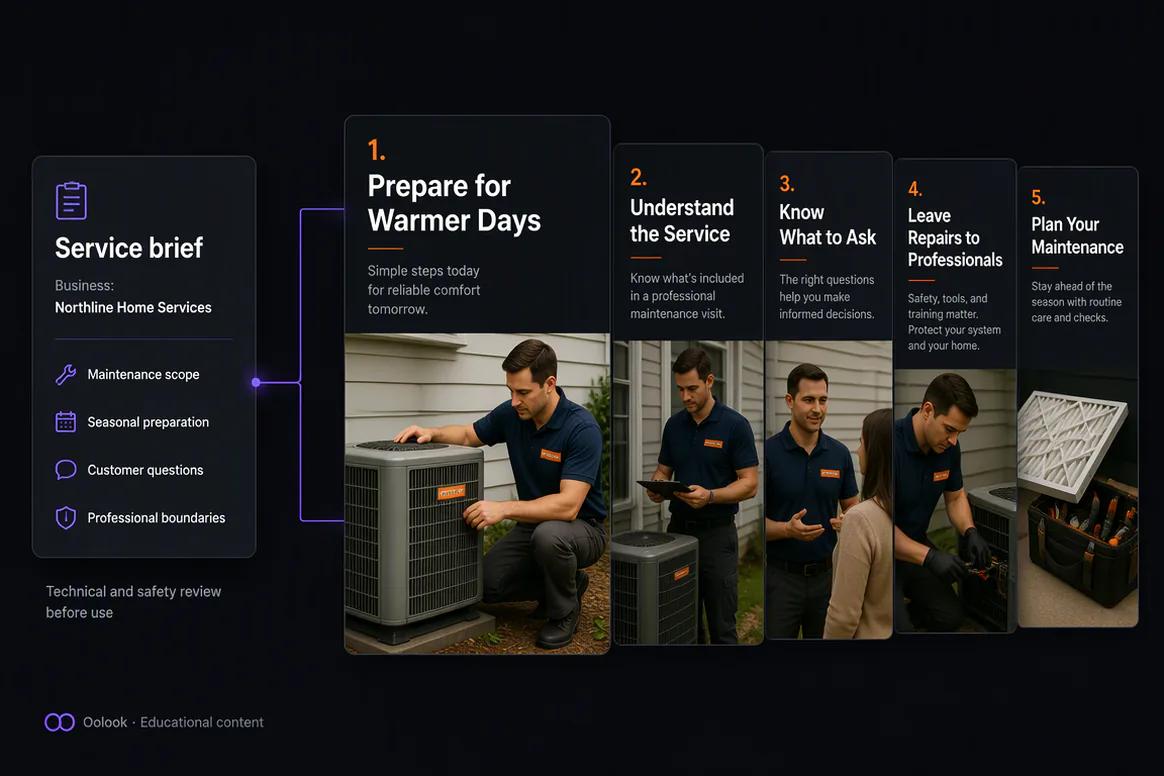
Task: Click the orange number 5. on fifth card
Action: click(x=1038, y=198)
